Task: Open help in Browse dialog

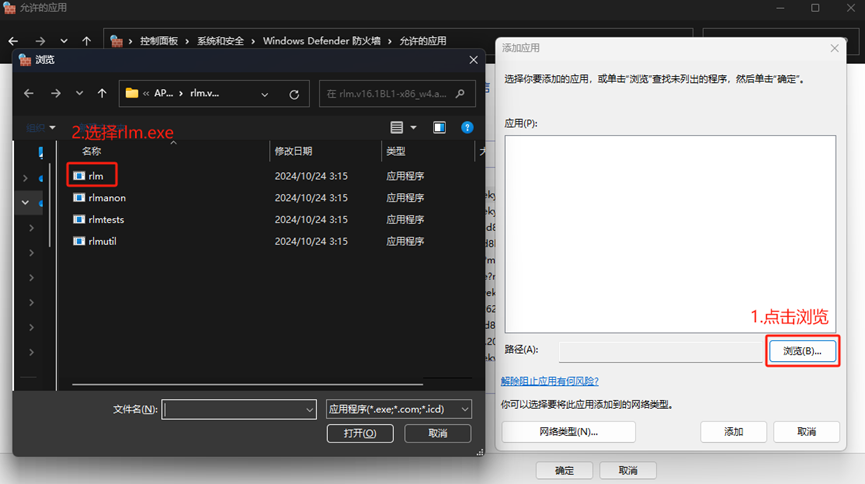Action: coord(467,127)
